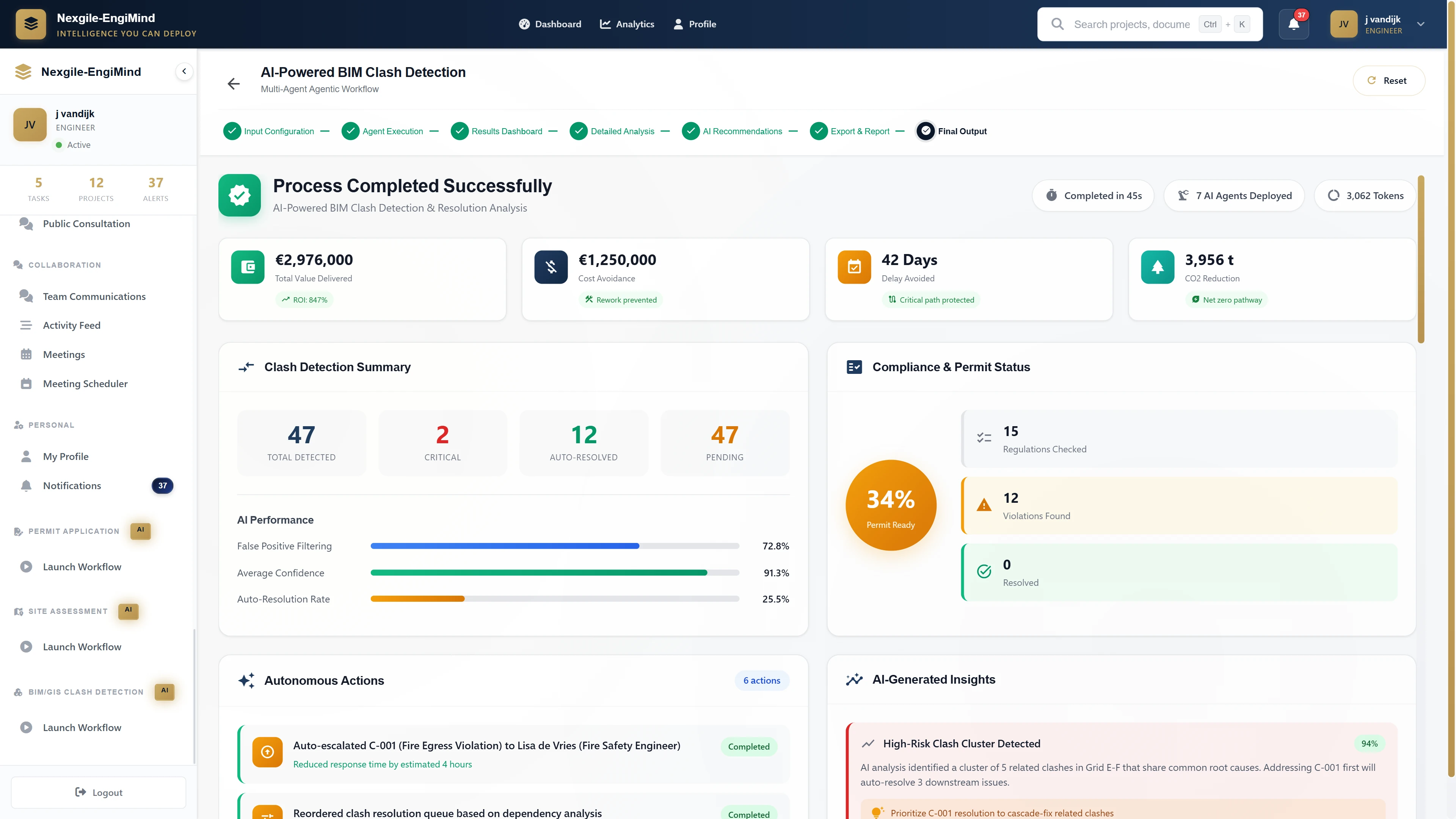The height and width of the screenshot is (819, 1456).
Task: Adjust the Average Confidence progress bar
Action: [554, 573]
